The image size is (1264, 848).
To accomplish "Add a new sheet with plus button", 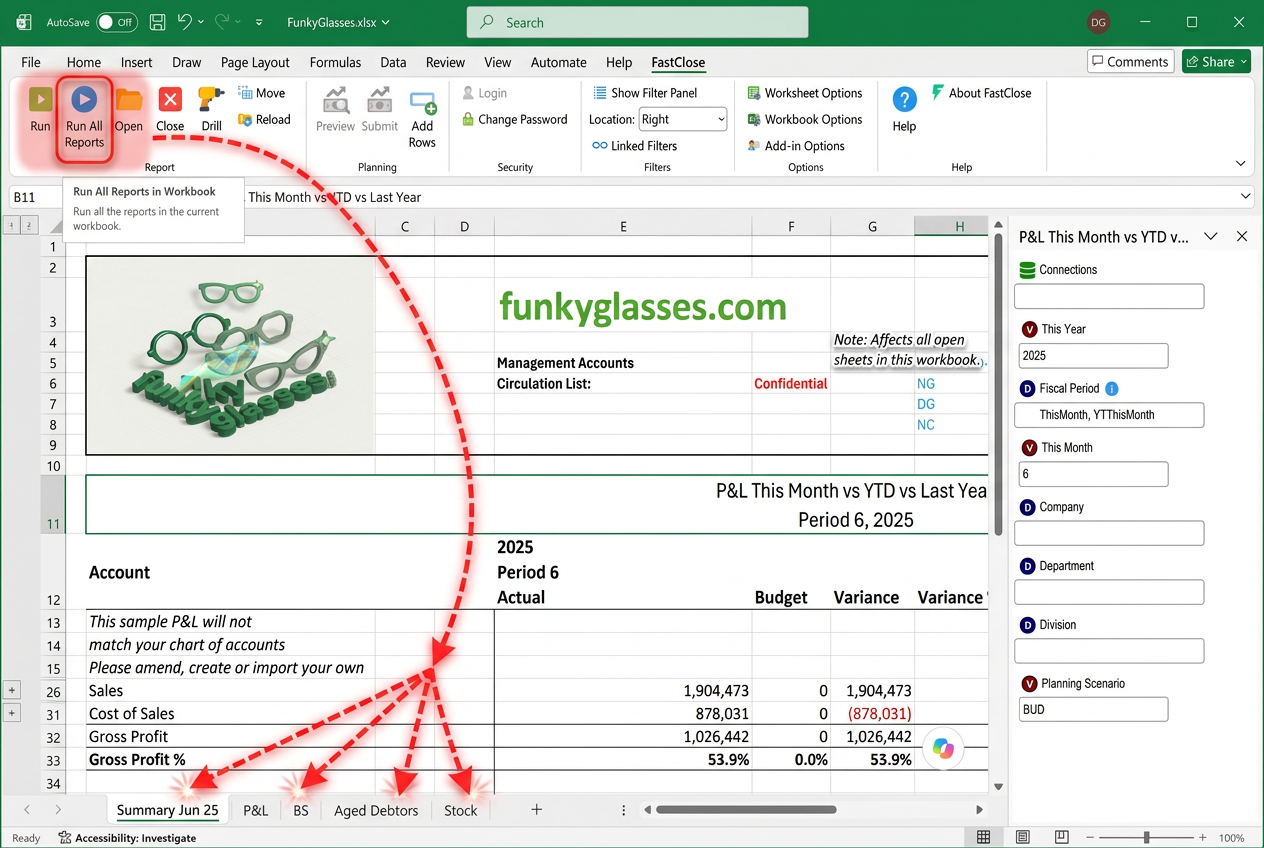I will [x=537, y=810].
